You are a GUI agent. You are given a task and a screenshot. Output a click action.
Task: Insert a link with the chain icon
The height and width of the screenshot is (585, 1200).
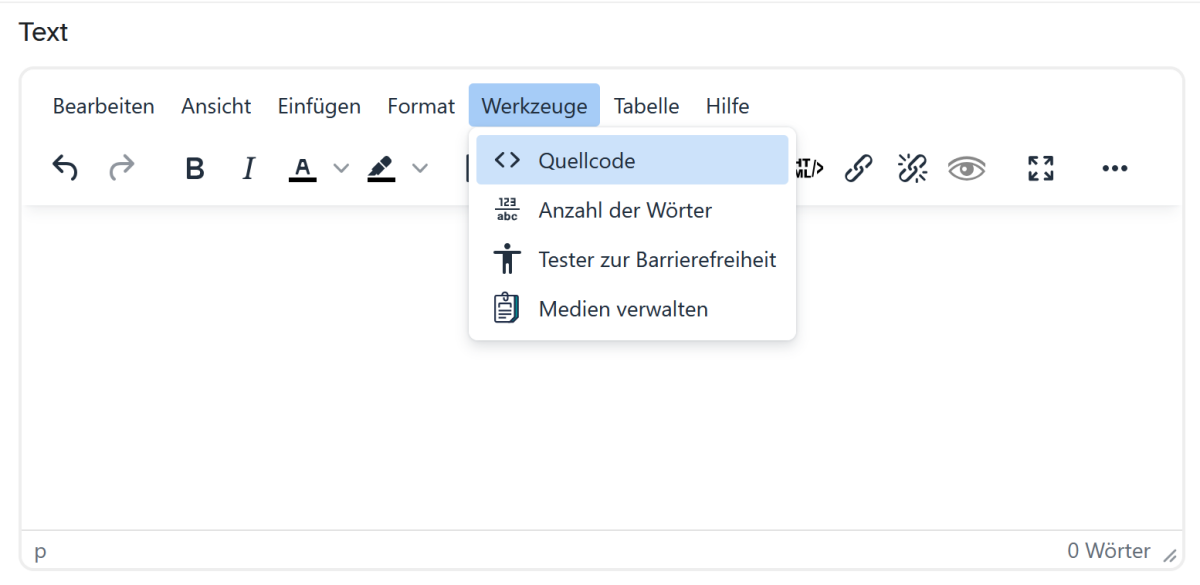coord(857,168)
